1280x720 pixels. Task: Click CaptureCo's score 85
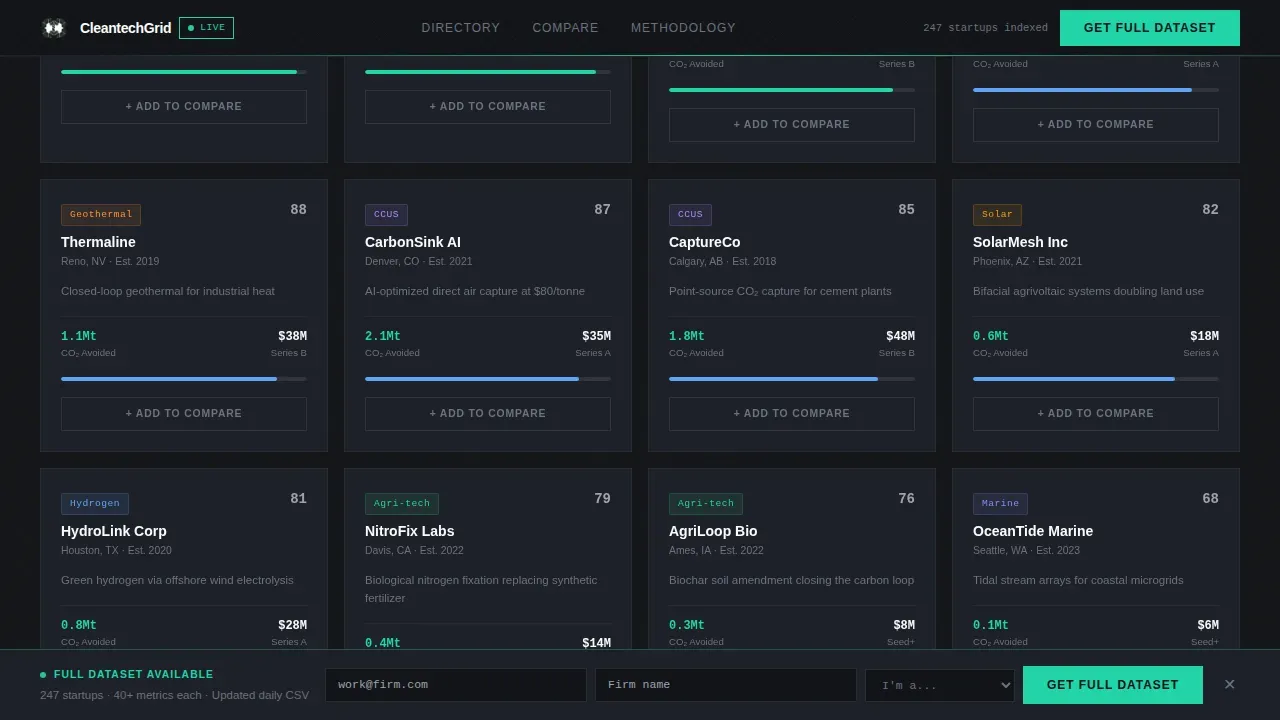(906, 210)
